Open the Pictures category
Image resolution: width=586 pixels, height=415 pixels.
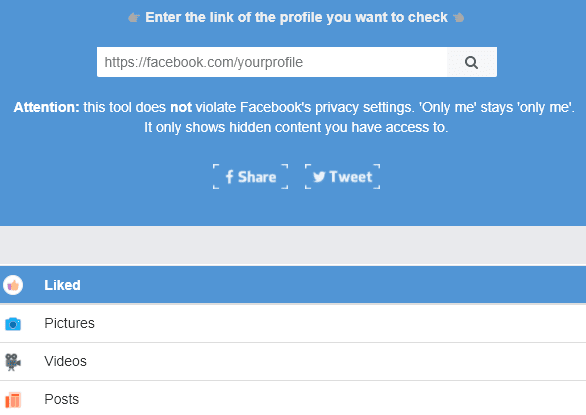pyautogui.click(x=293, y=323)
